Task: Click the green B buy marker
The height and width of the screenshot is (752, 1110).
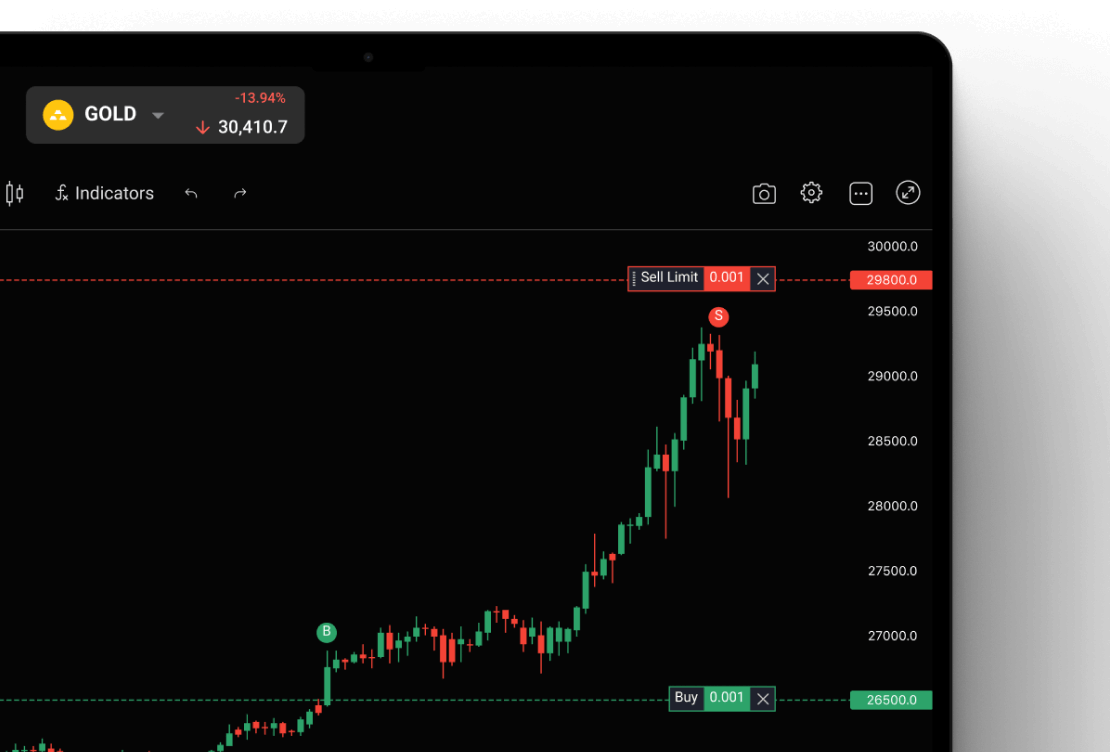Action: [326, 632]
